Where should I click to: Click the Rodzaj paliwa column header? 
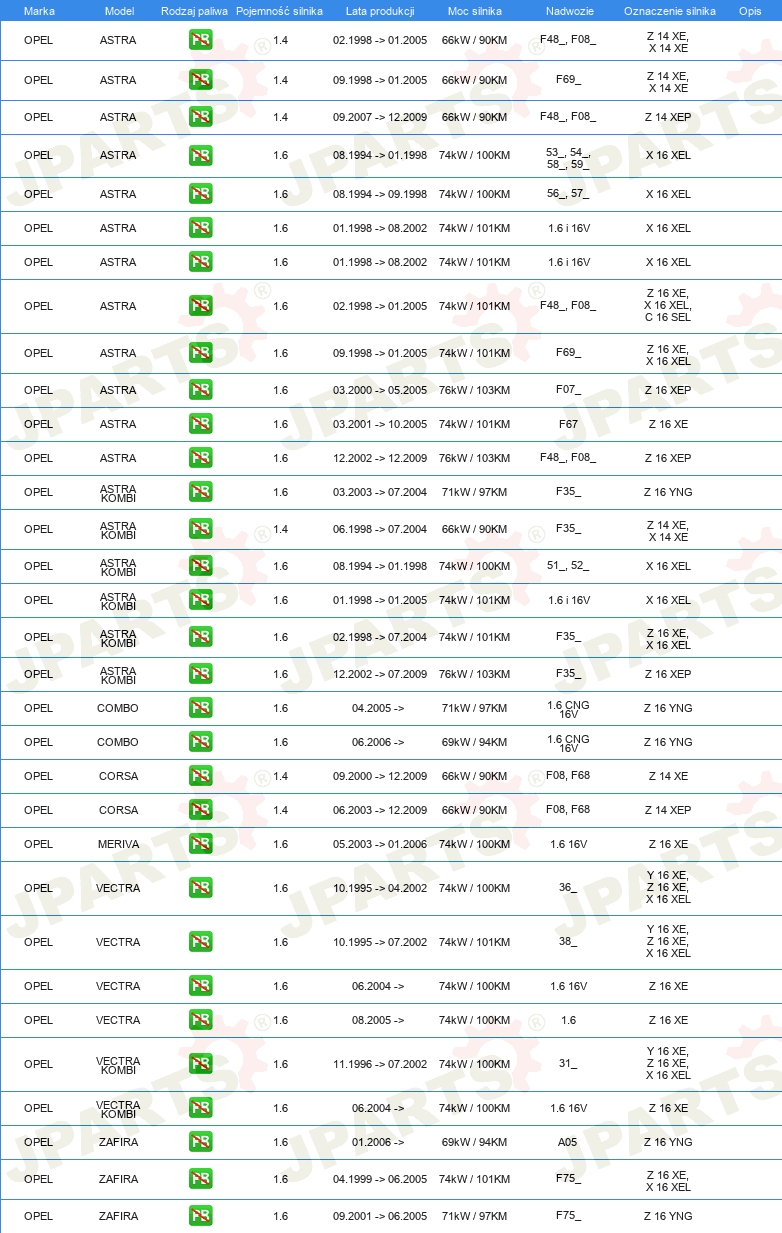[194, 11]
